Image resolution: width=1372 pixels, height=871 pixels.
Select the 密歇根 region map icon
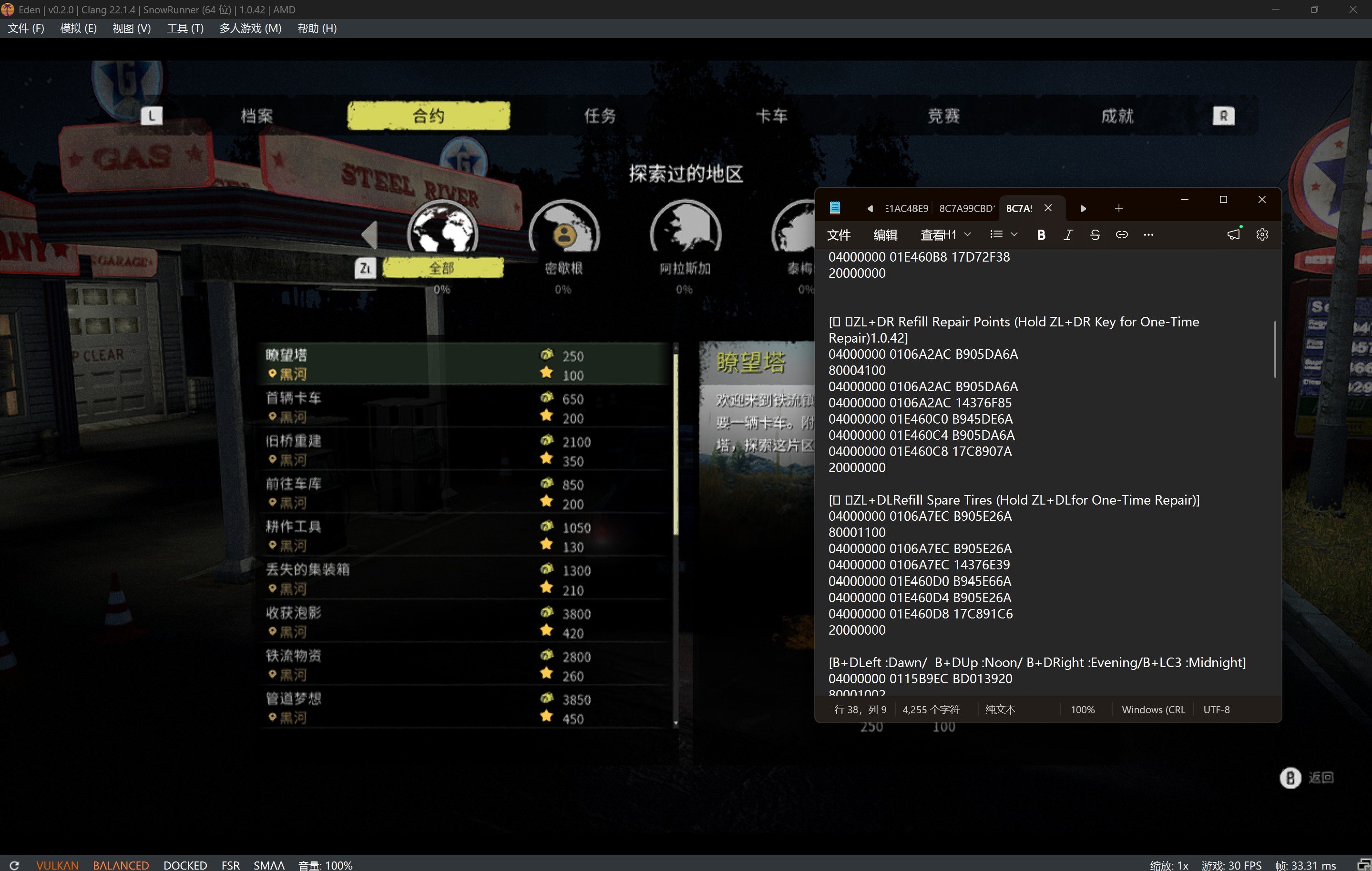(x=564, y=227)
